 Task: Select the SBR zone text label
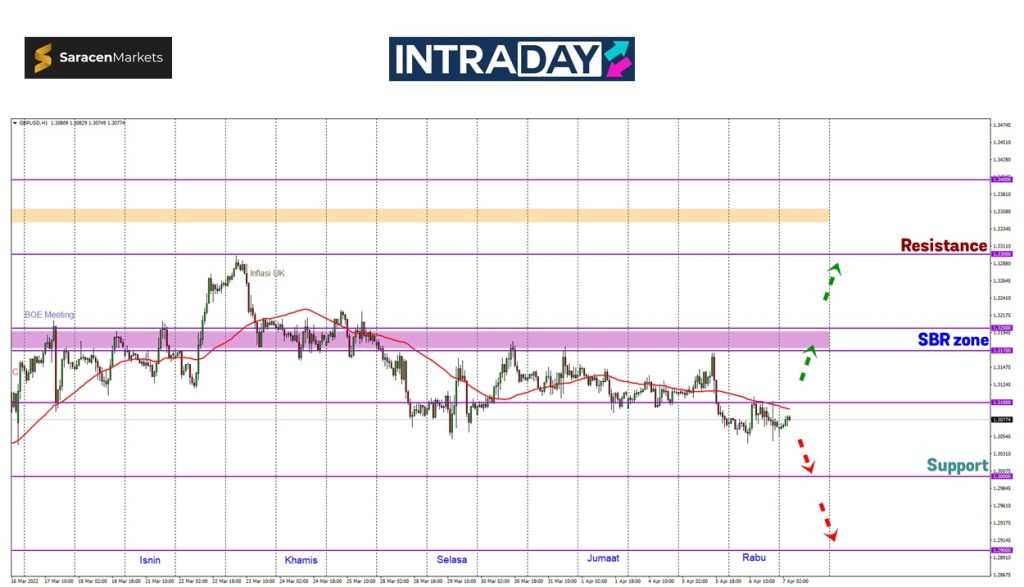point(952,340)
